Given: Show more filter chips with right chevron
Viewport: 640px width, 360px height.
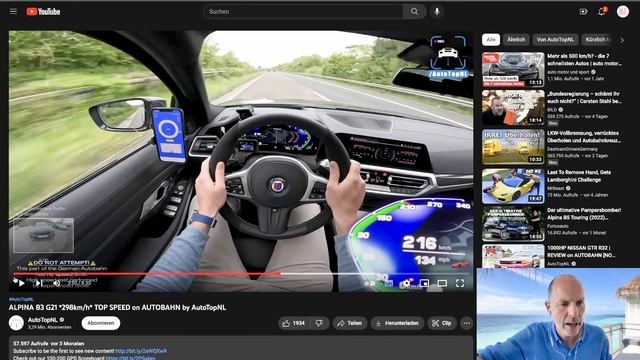Looking at the screenshot, I should click(x=622, y=40).
